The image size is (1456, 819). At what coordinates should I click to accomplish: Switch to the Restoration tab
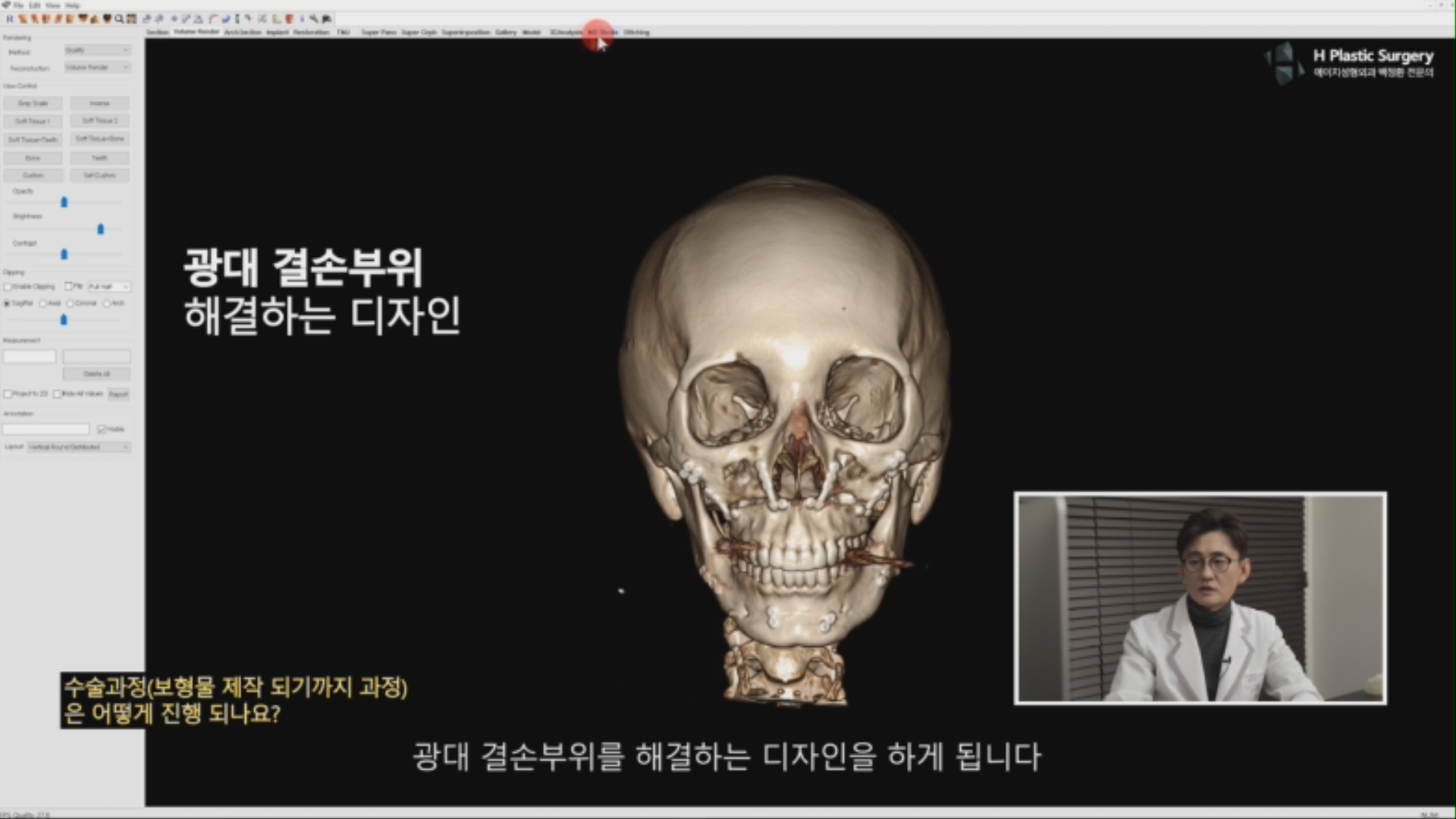312,32
